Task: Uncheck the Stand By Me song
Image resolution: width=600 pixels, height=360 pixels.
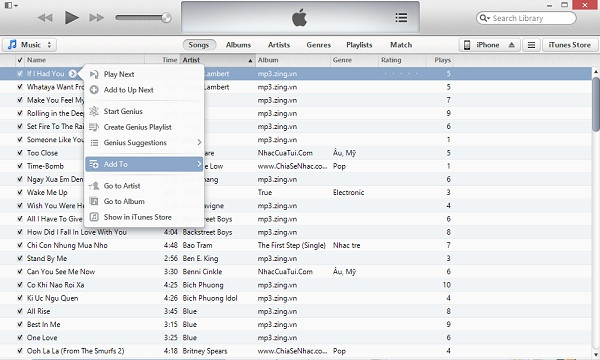Action: tap(20, 259)
